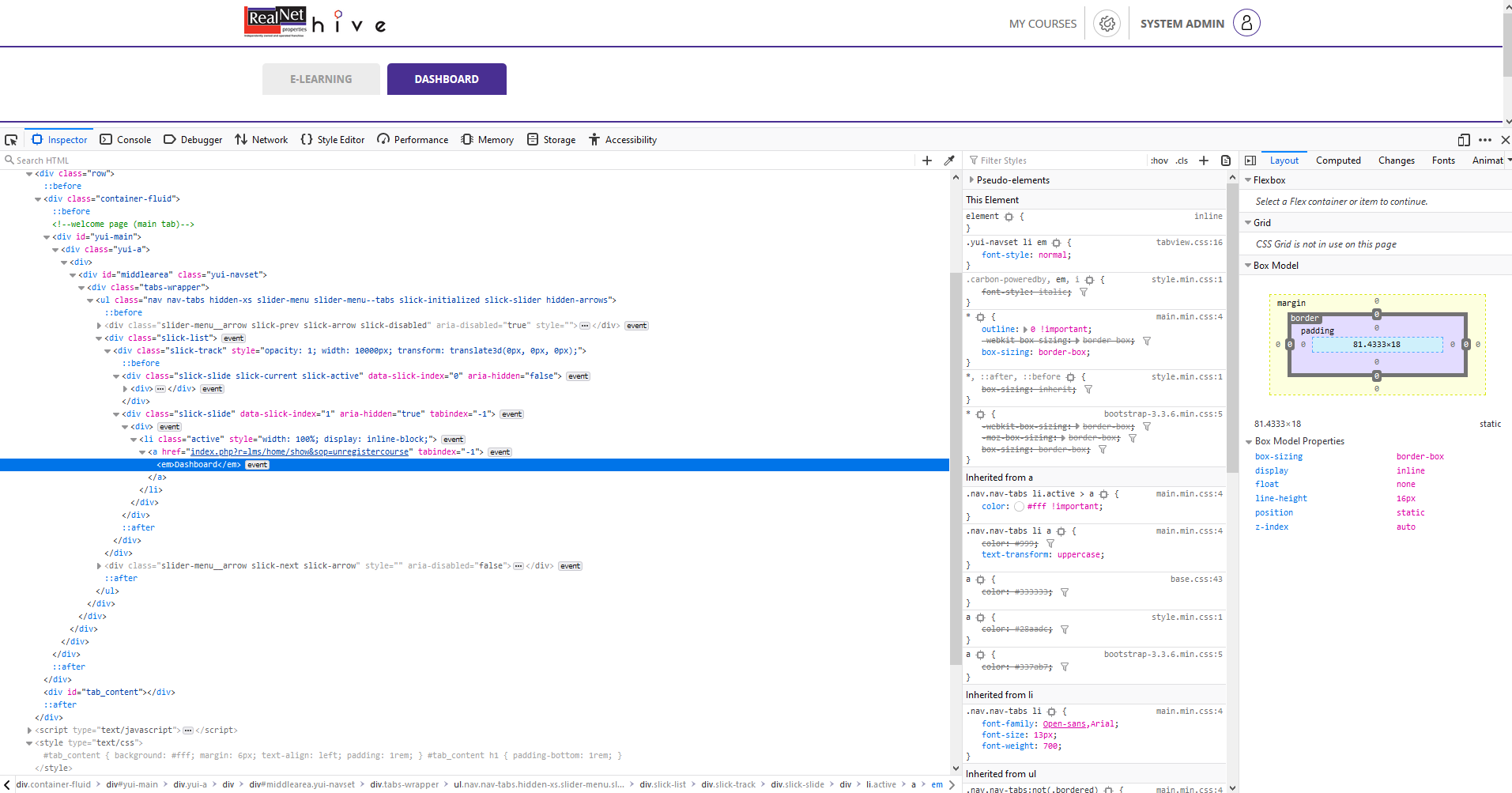The width and height of the screenshot is (1512, 793).
Task: Add a new style rule
Action: pos(1204,160)
